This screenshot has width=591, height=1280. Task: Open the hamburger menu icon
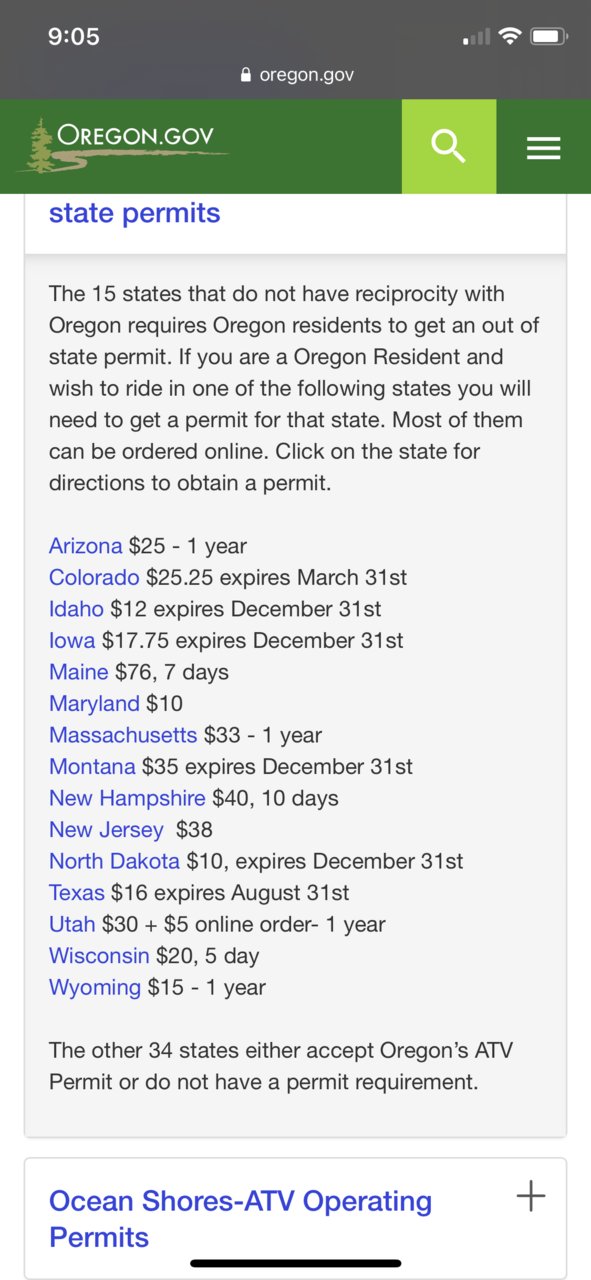click(x=543, y=148)
